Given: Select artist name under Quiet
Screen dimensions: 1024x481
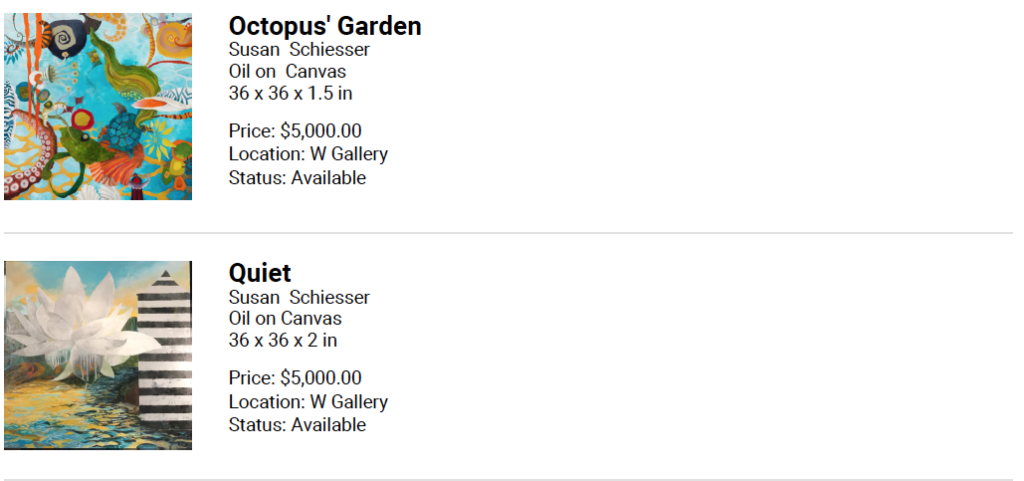Looking at the screenshot, I should 298,297.
